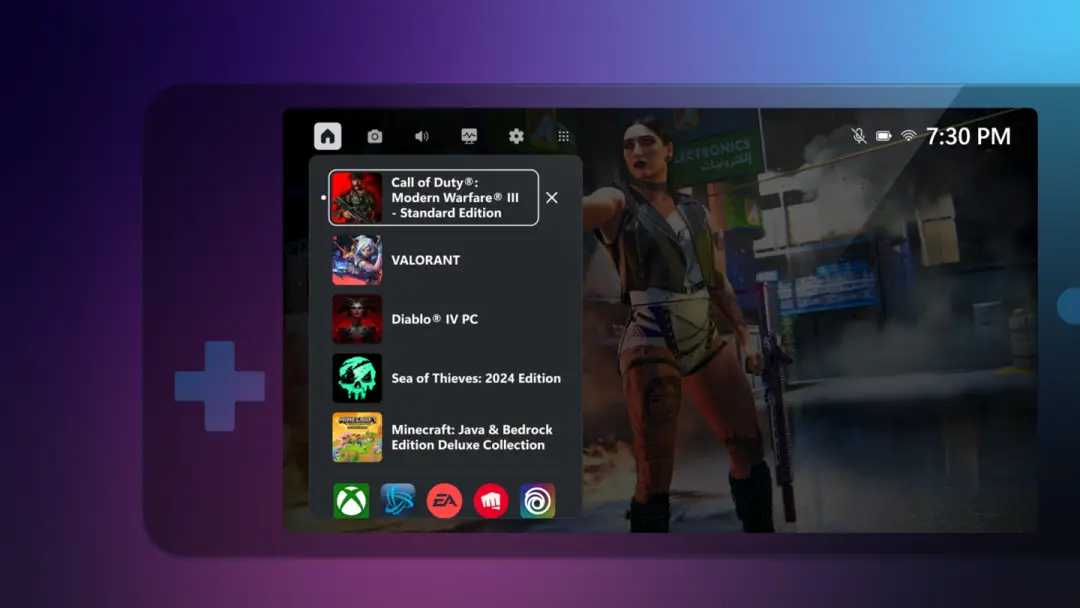Open the widget menu grid icon

[563, 136]
